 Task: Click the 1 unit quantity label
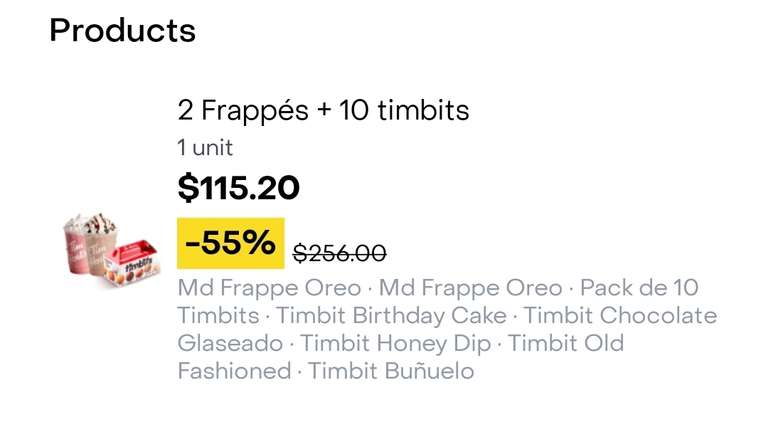(x=205, y=147)
